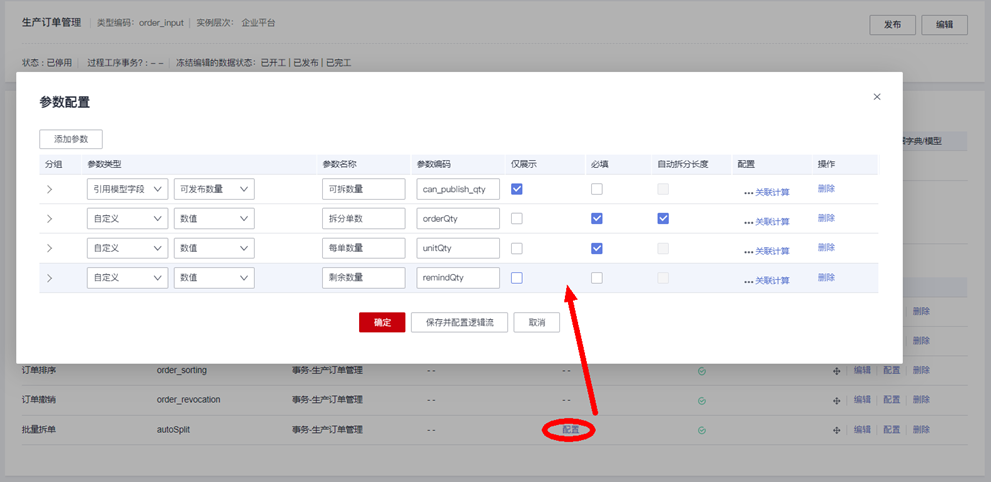
Task: Click the ellipsis icon before 关联计算 for remindQty
Action: (x=747, y=280)
